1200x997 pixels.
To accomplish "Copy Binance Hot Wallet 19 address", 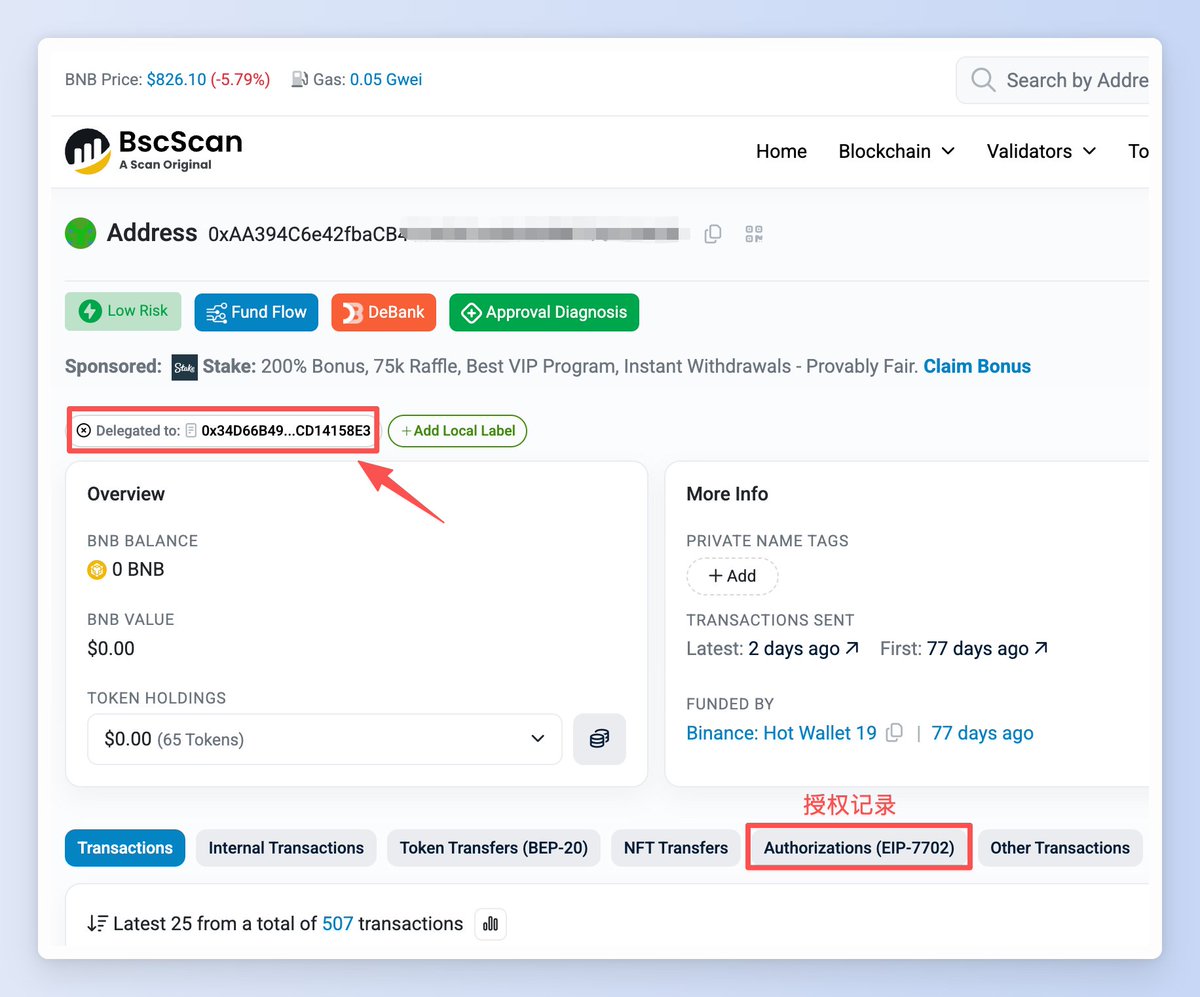I will click(x=895, y=733).
